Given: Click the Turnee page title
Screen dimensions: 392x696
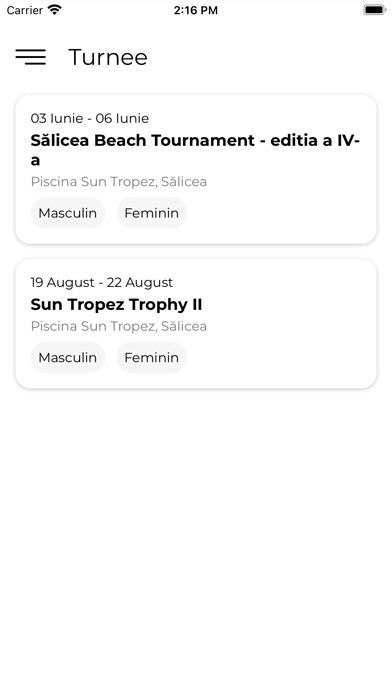Looking at the screenshot, I should [x=108, y=57].
